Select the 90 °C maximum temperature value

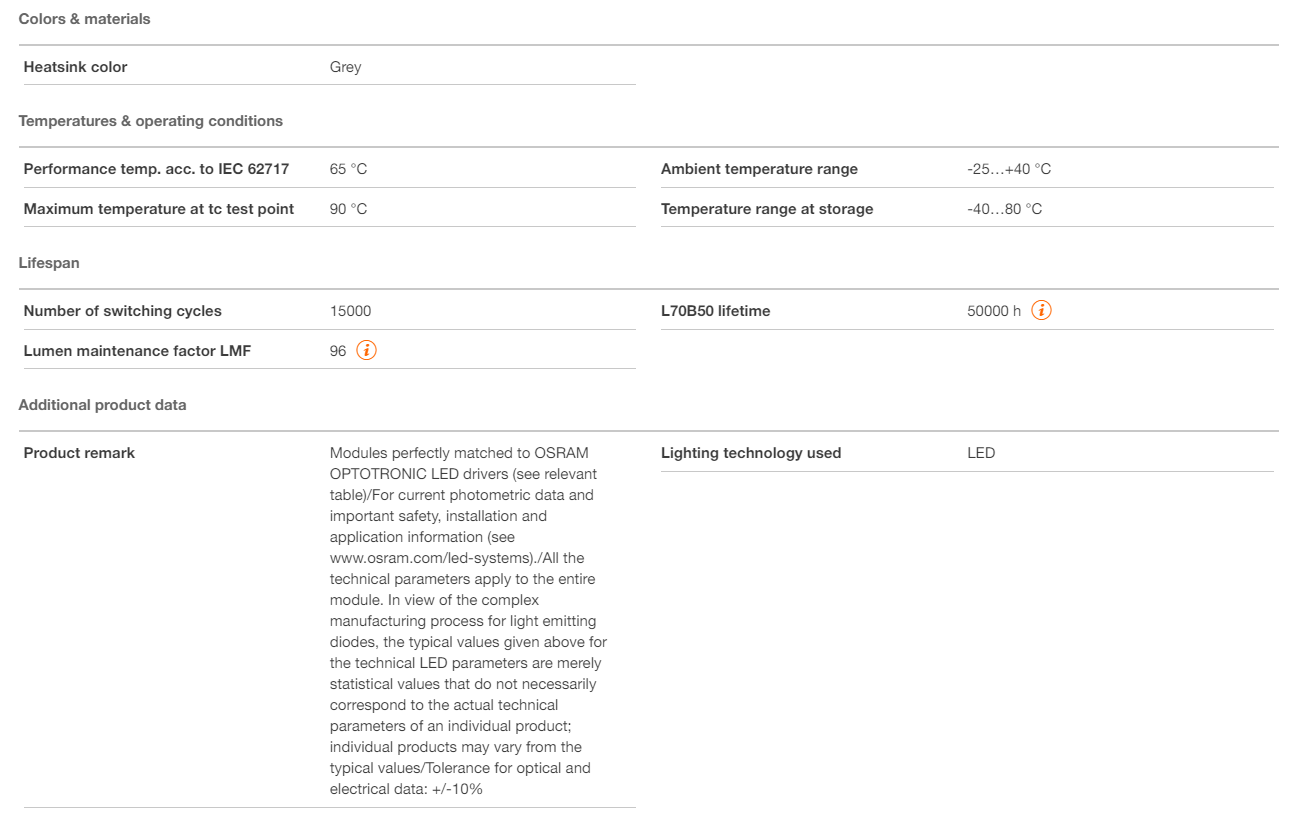348,209
